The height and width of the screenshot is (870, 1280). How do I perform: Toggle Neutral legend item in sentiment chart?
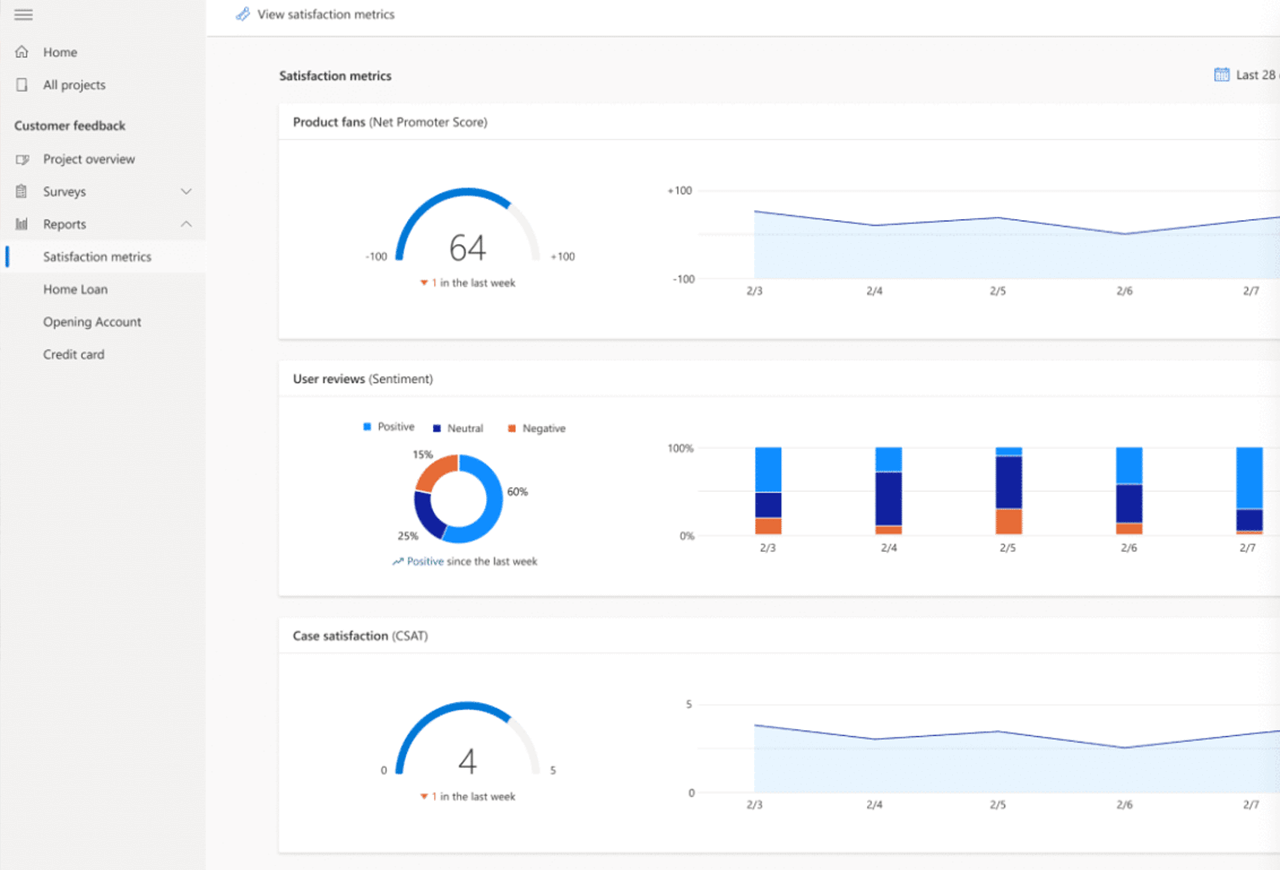point(458,428)
